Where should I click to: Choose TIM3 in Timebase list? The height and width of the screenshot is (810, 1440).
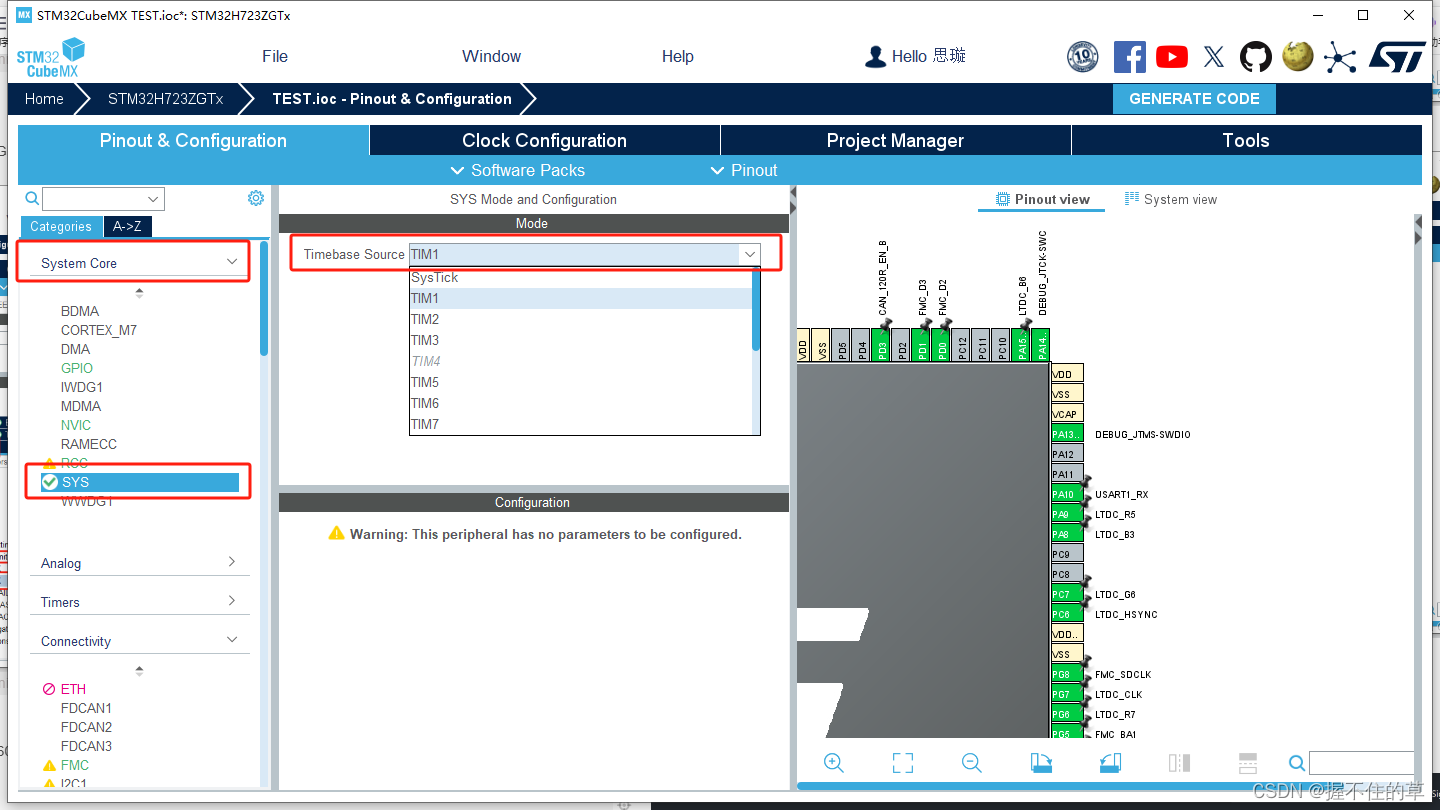tap(580, 340)
